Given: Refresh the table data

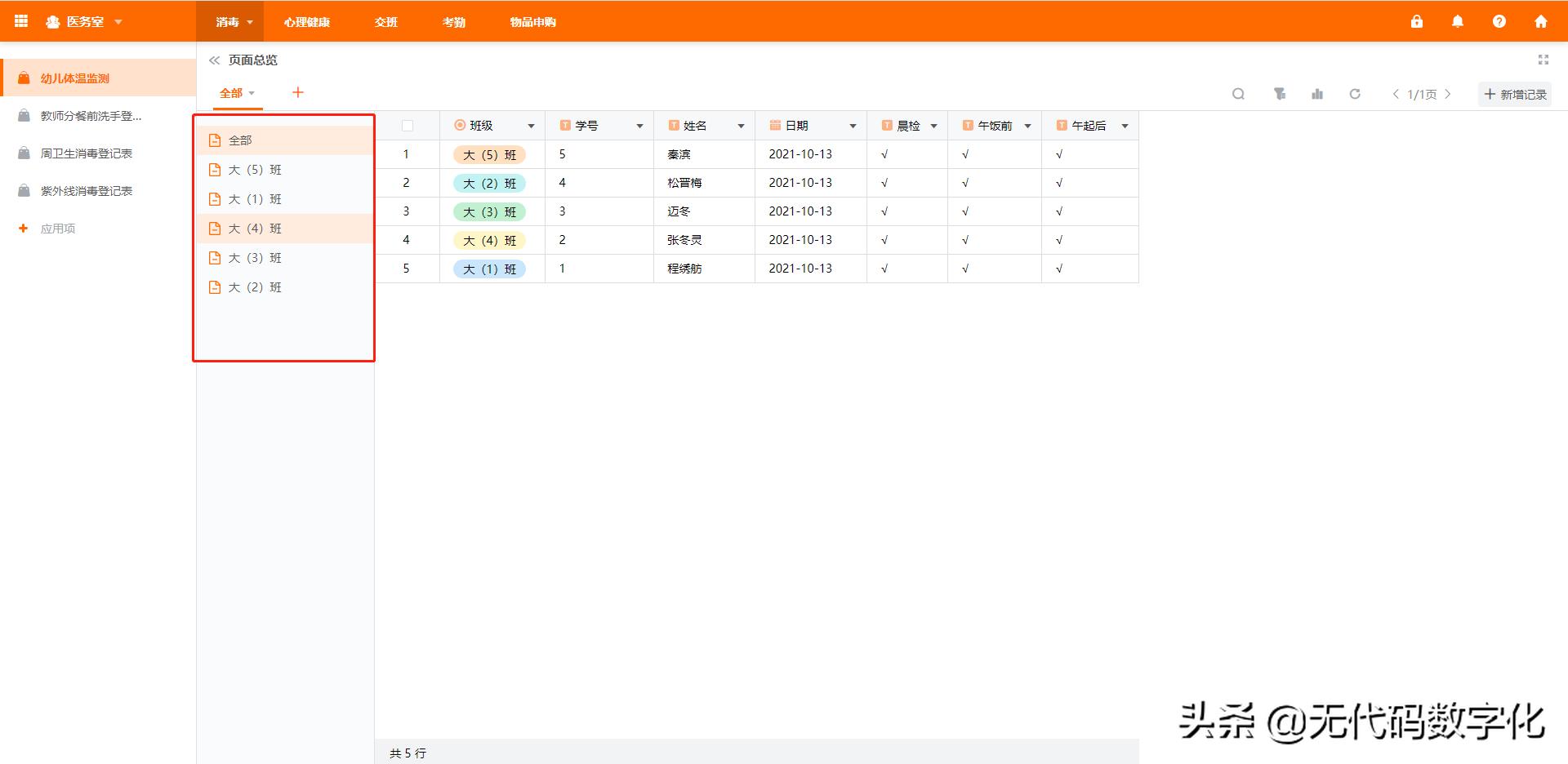Looking at the screenshot, I should pyautogui.click(x=1355, y=94).
